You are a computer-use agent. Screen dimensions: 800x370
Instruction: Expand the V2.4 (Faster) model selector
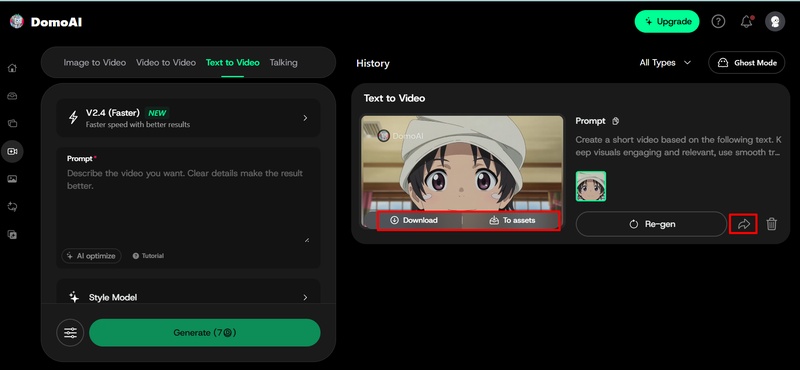[188, 118]
